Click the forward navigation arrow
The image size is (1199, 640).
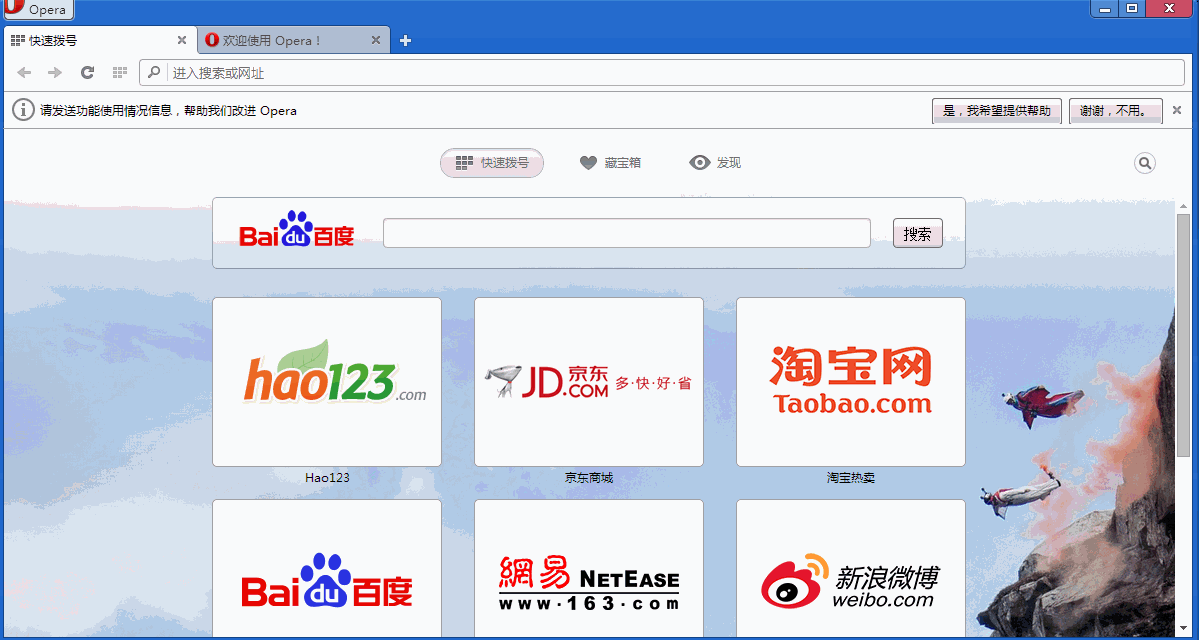[x=54, y=72]
